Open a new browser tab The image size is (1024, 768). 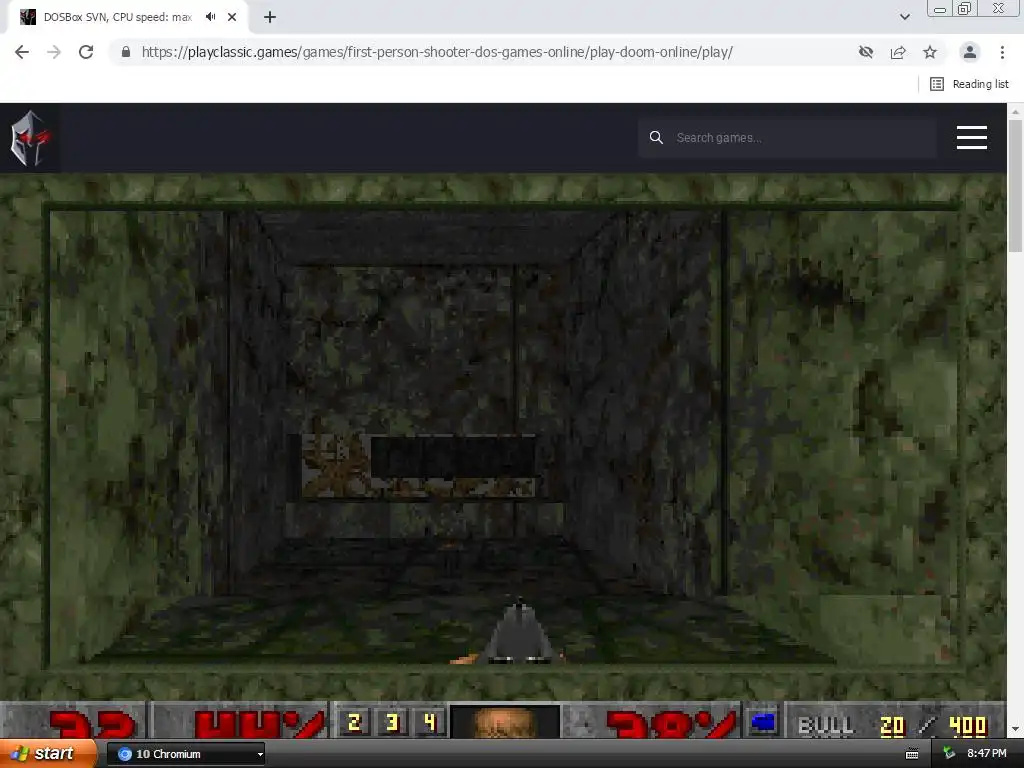[x=270, y=17]
